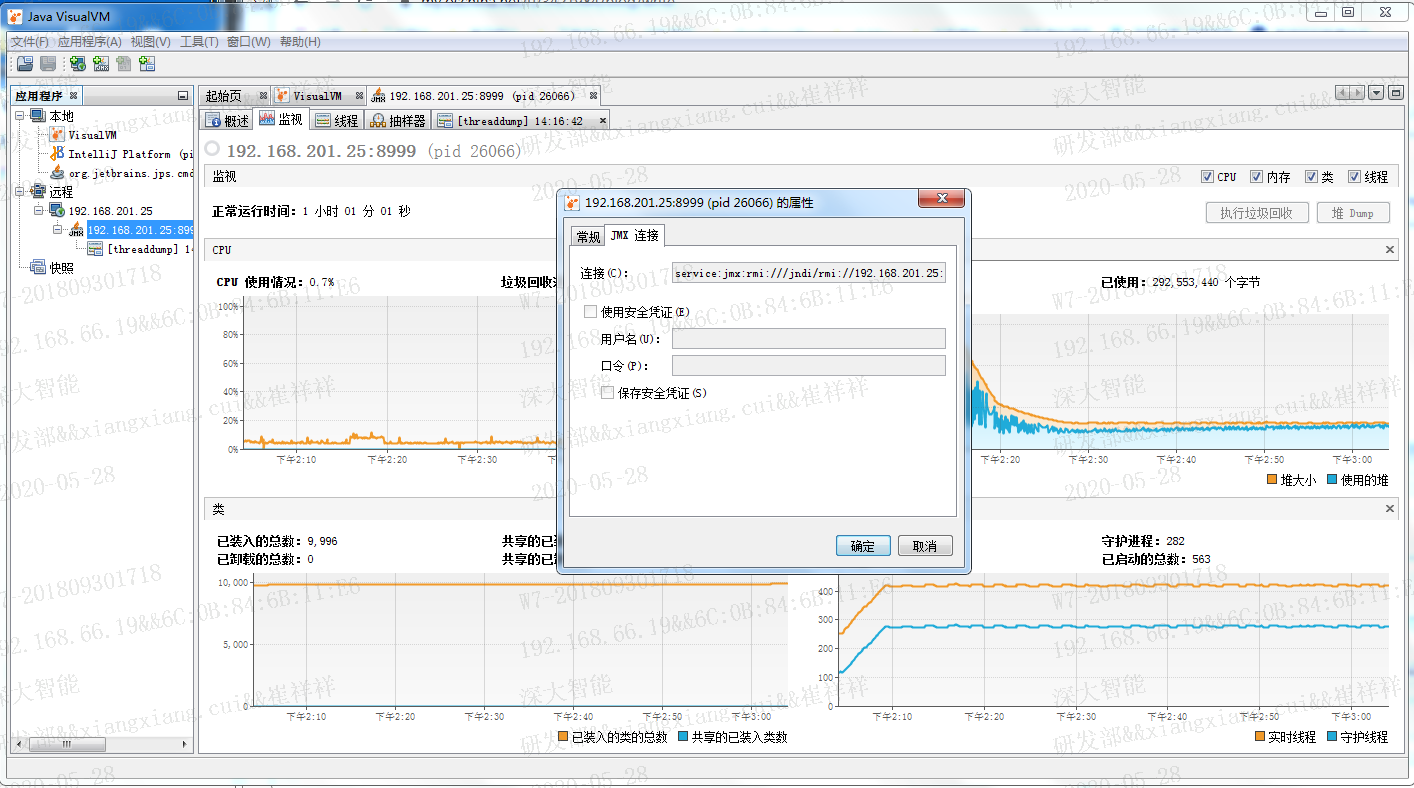Toggle the Memory (内存) chart checkbox
The height and width of the screenshot is (788, 1414).
pos(1256,177)
